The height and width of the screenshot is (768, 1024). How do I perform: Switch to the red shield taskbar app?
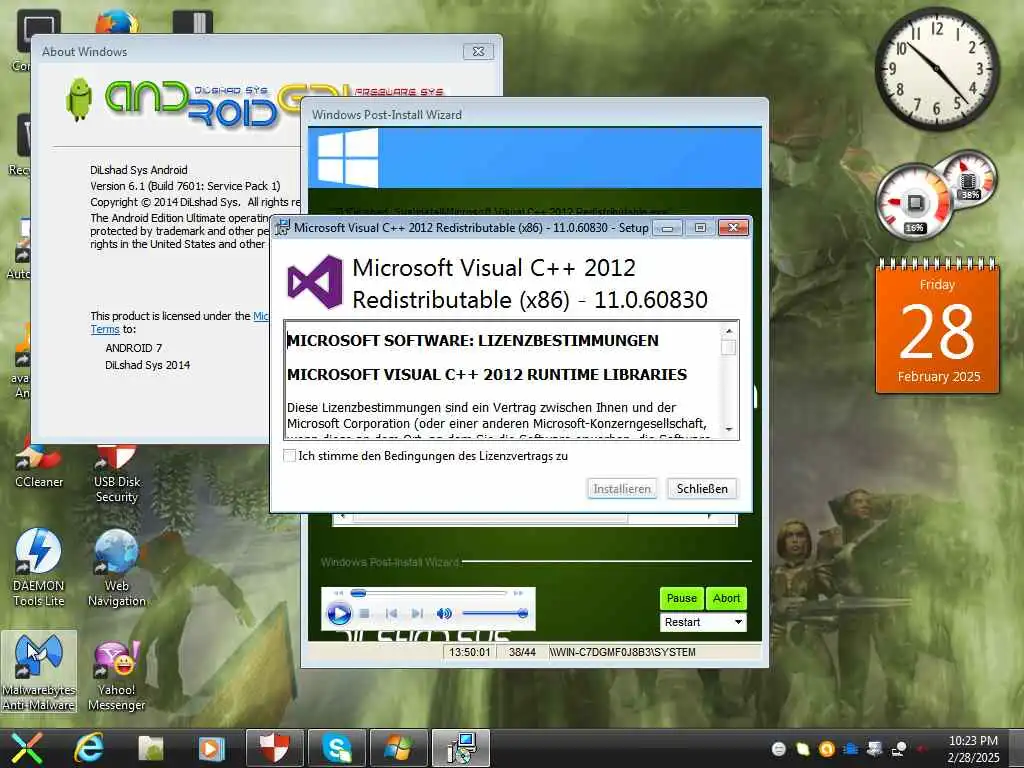[x=274, y=748]
